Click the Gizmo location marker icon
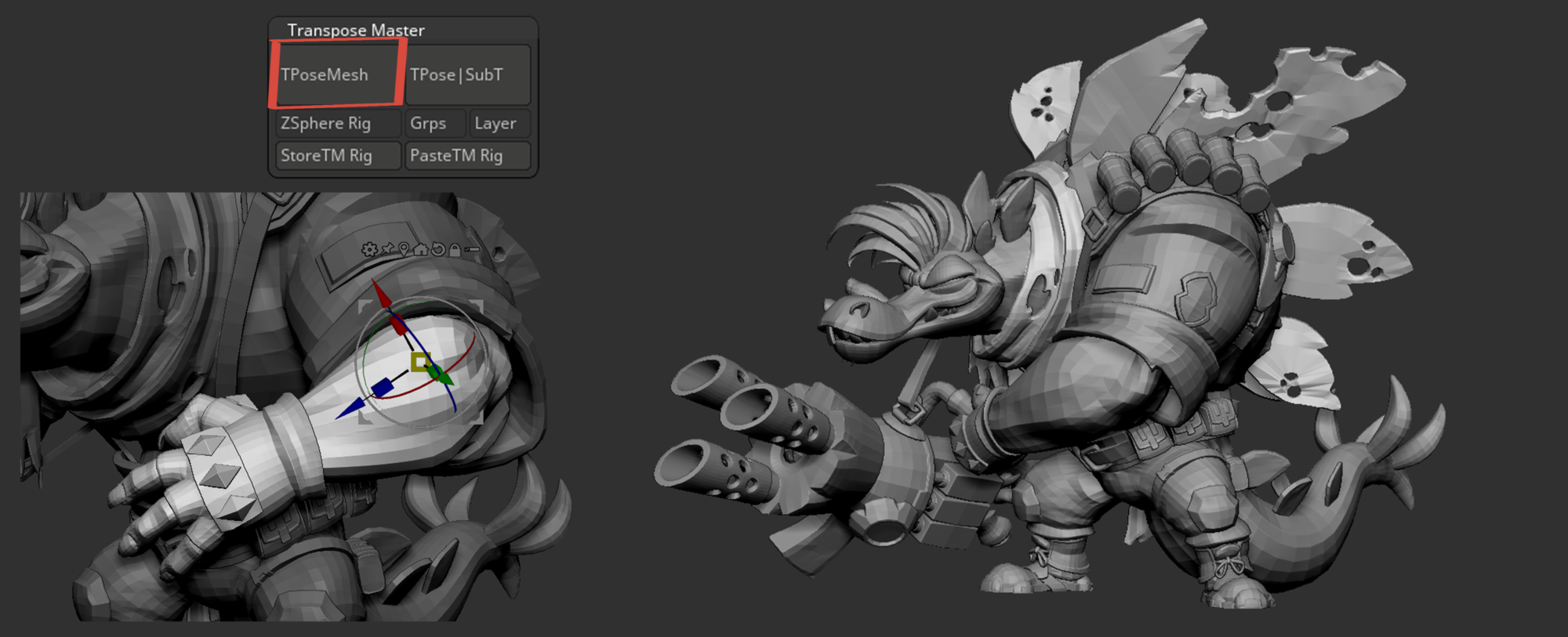 [404, 250]
